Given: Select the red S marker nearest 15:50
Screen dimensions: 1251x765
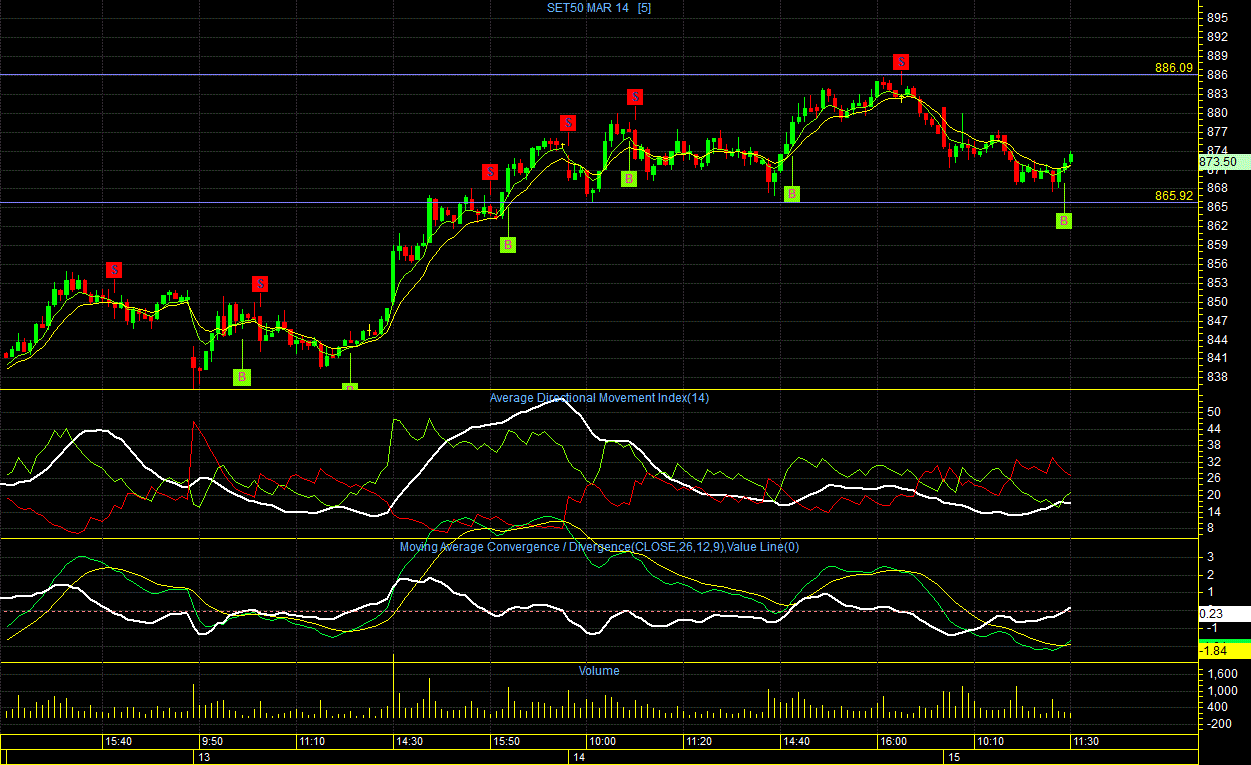Looking at the screenshot, I should 490,172.
